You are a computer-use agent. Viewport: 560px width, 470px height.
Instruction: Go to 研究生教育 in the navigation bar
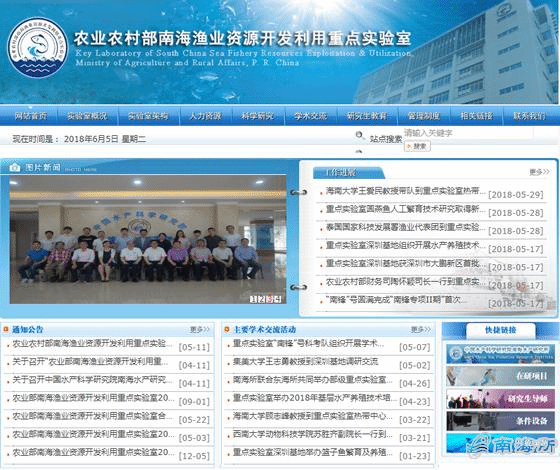pyautogui.click(x=367, y=116)
